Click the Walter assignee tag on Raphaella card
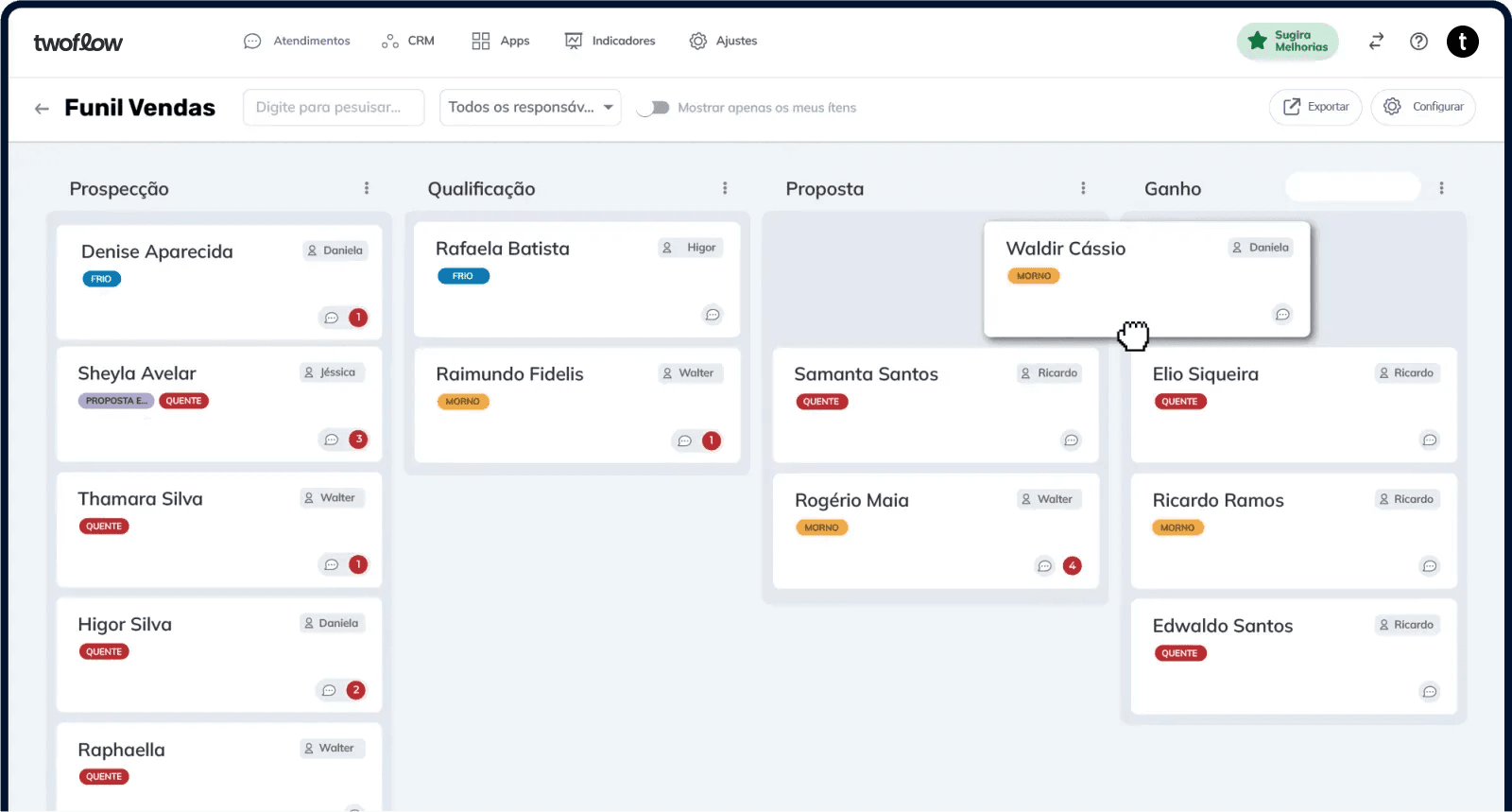The height and width of the screenshot is (812, 1512). click(332, 748)
